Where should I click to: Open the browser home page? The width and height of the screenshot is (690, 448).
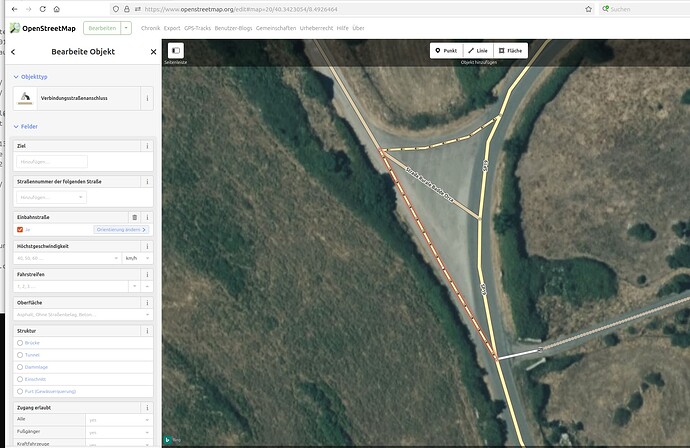57,9
